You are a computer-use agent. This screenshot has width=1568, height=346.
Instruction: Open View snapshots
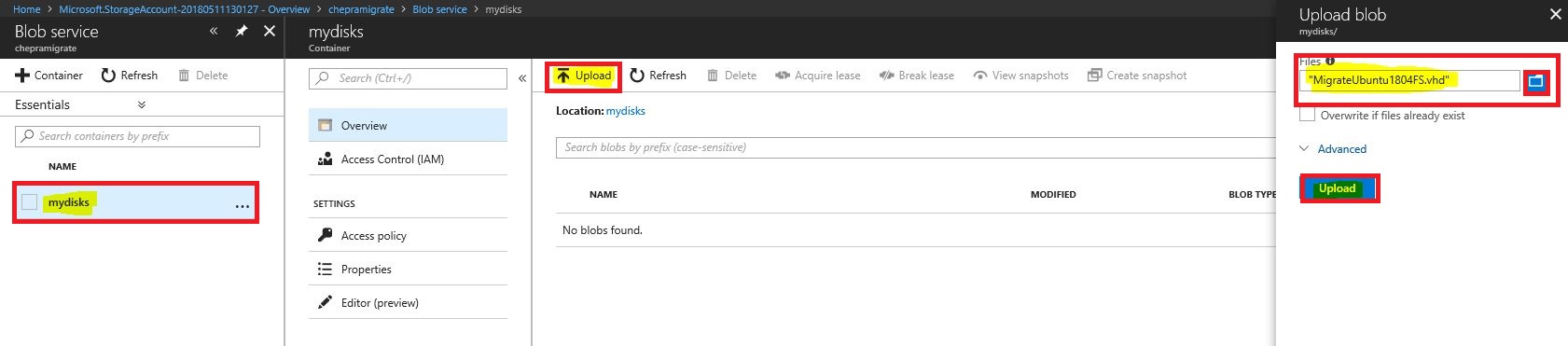tap(1020, 76)
